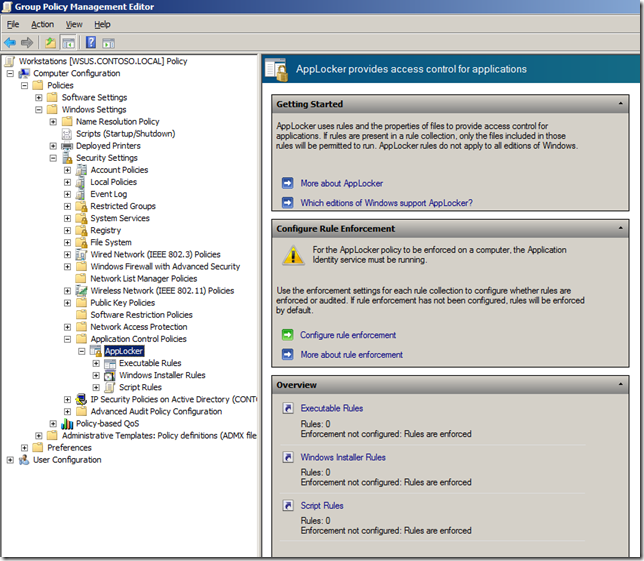Expand the Executable Rules node
Image resolution: width=644 pixels, height=561 pixels.
(96, 363)
